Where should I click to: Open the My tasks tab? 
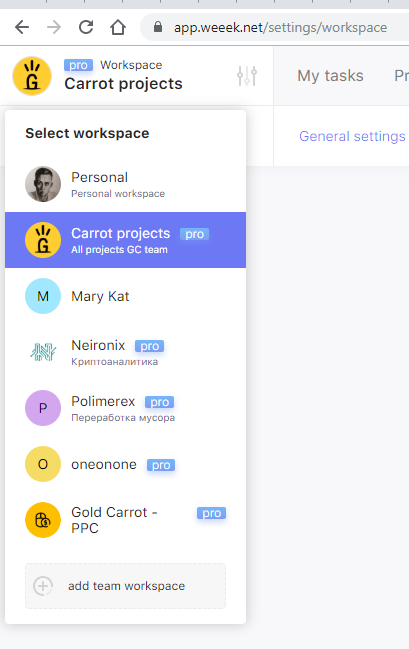pyautogui.click(x=330, y=76)
